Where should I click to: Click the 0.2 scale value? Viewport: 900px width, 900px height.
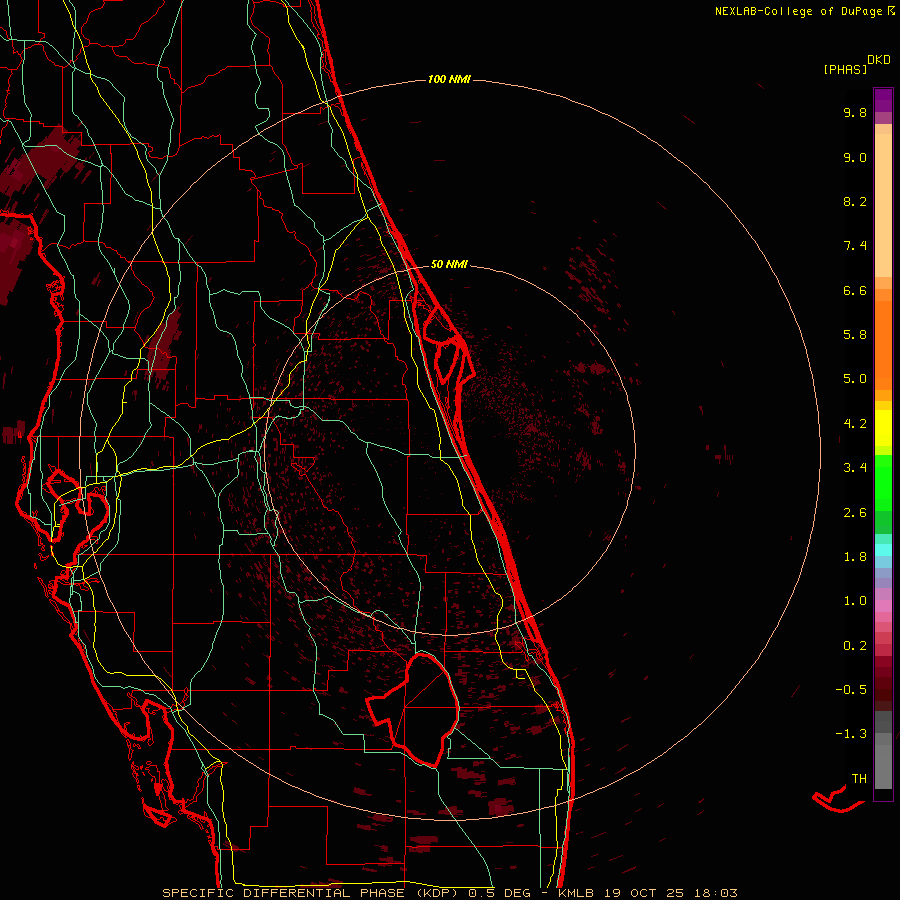[855, 646]
